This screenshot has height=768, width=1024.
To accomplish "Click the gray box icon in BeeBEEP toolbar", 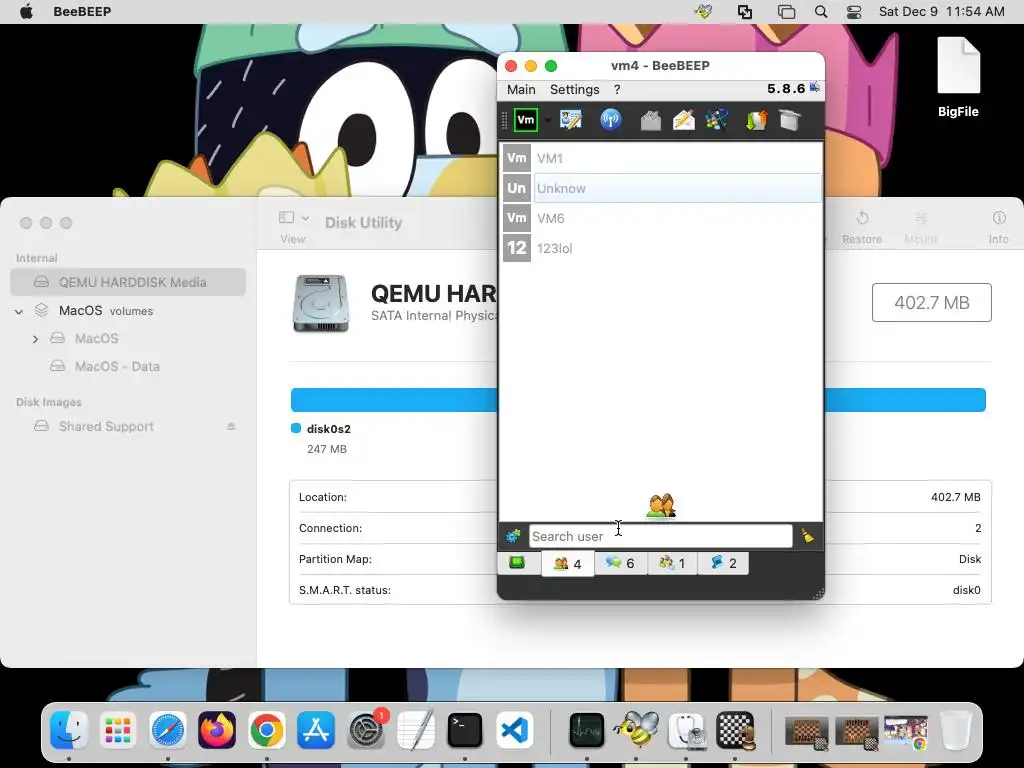I will point(790,120).
